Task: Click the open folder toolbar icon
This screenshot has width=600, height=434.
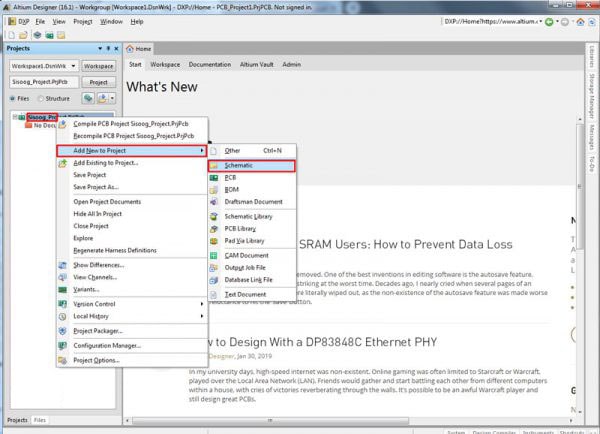Action: (x=23, y=35)
